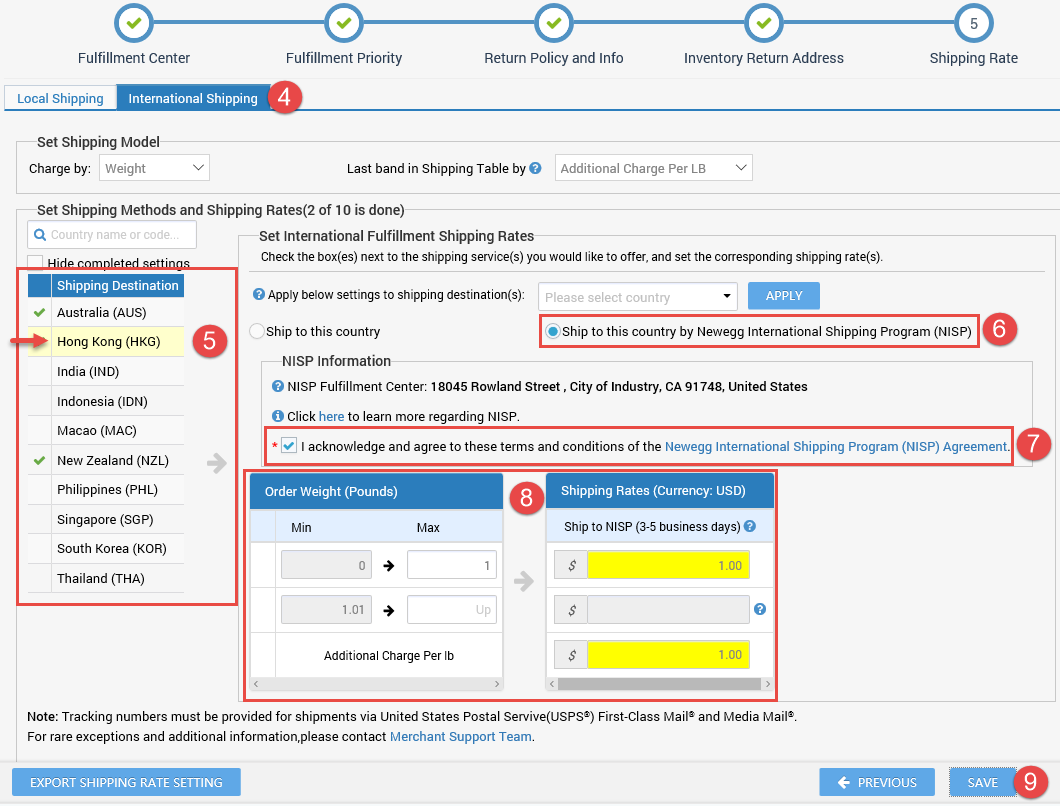Open the Charge by Weight dropdown

coord(154,168)
